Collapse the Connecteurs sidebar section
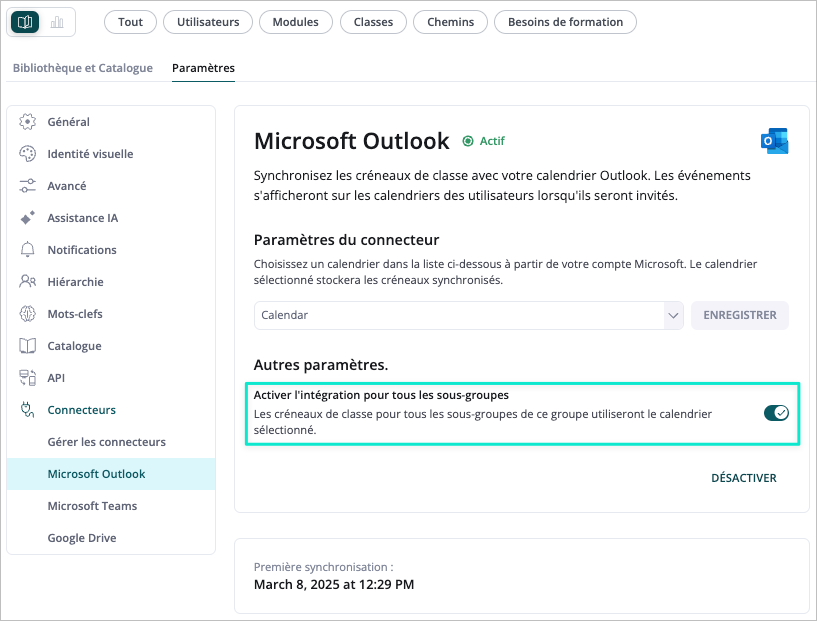 (x=81, y=410)
